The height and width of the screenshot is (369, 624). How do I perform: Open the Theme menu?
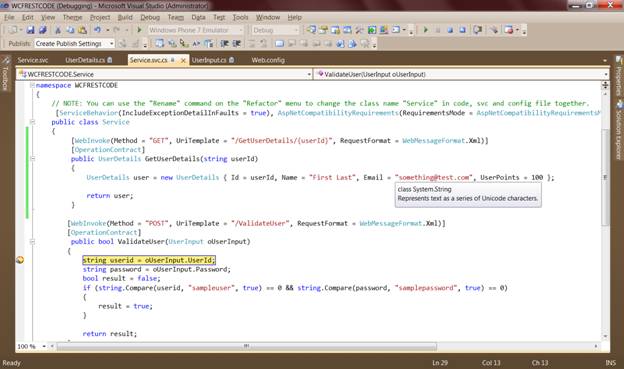[x=72, y=18]
